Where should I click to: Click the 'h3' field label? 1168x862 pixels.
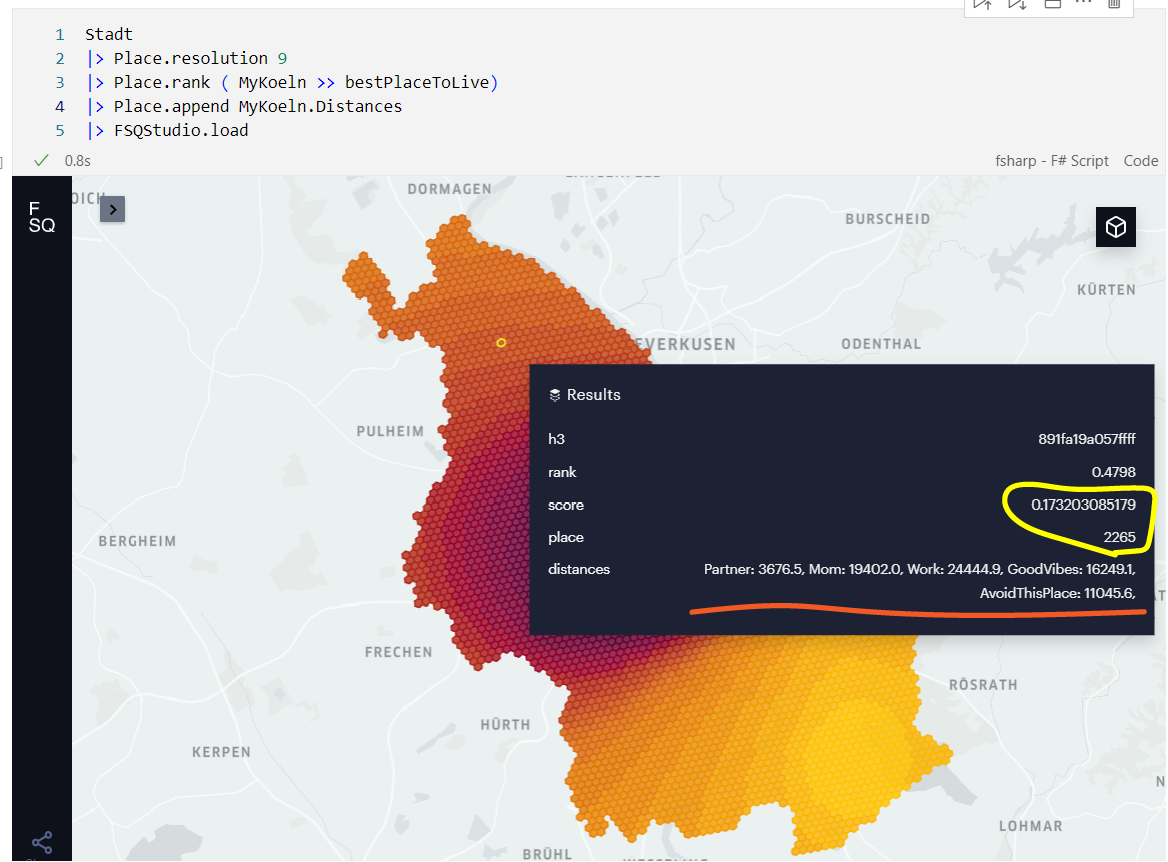click(556, 439)
